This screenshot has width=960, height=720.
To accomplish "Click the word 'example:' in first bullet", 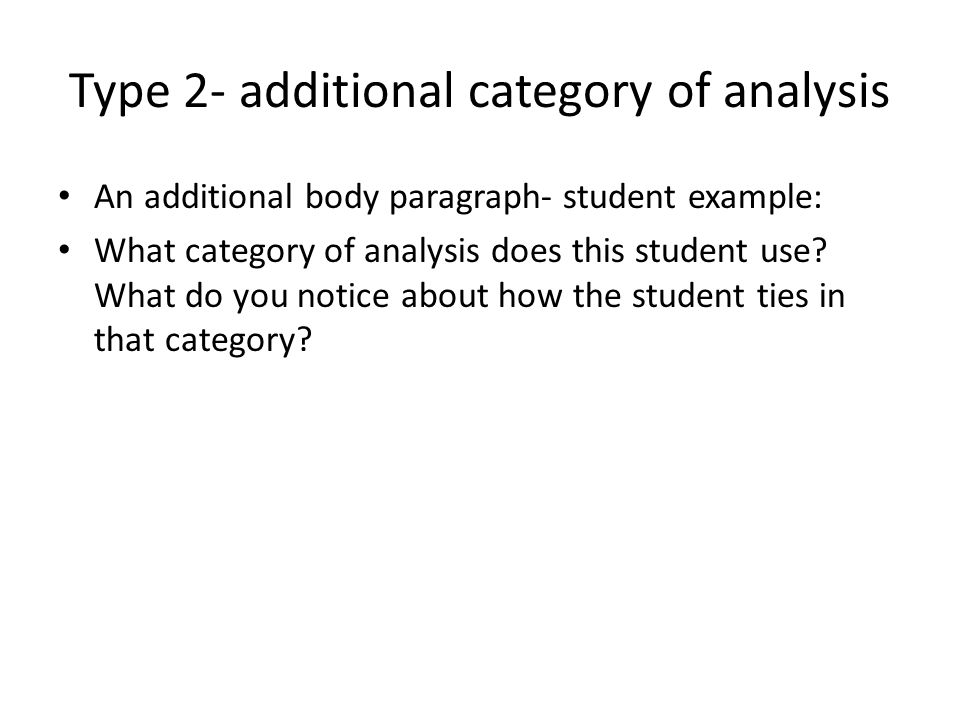I will click(755, 198).
